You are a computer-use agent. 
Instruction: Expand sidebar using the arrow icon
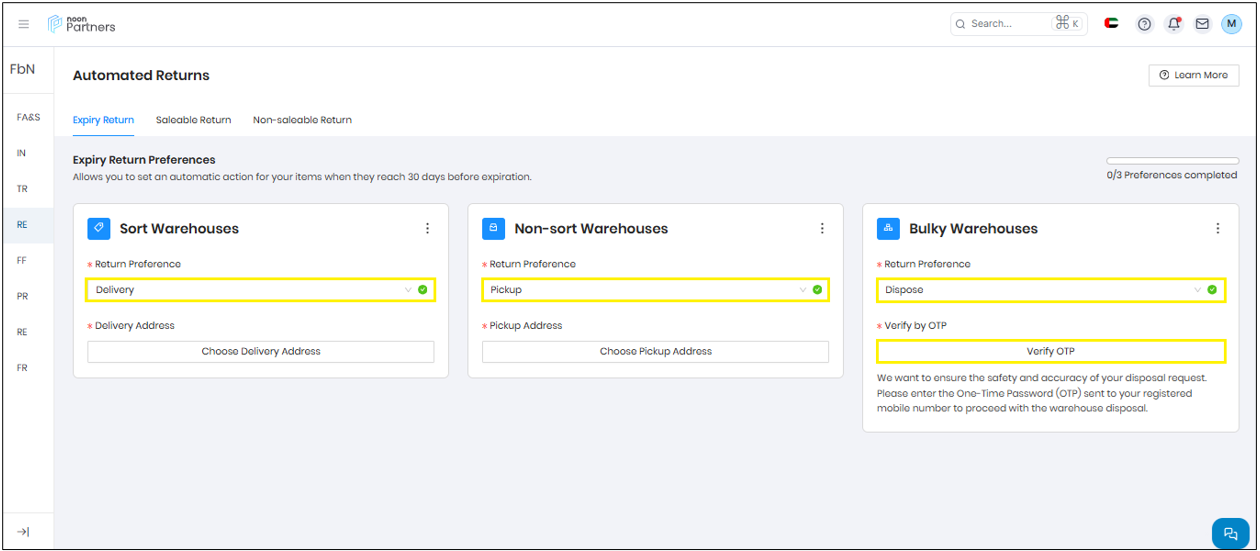[24, 532]
